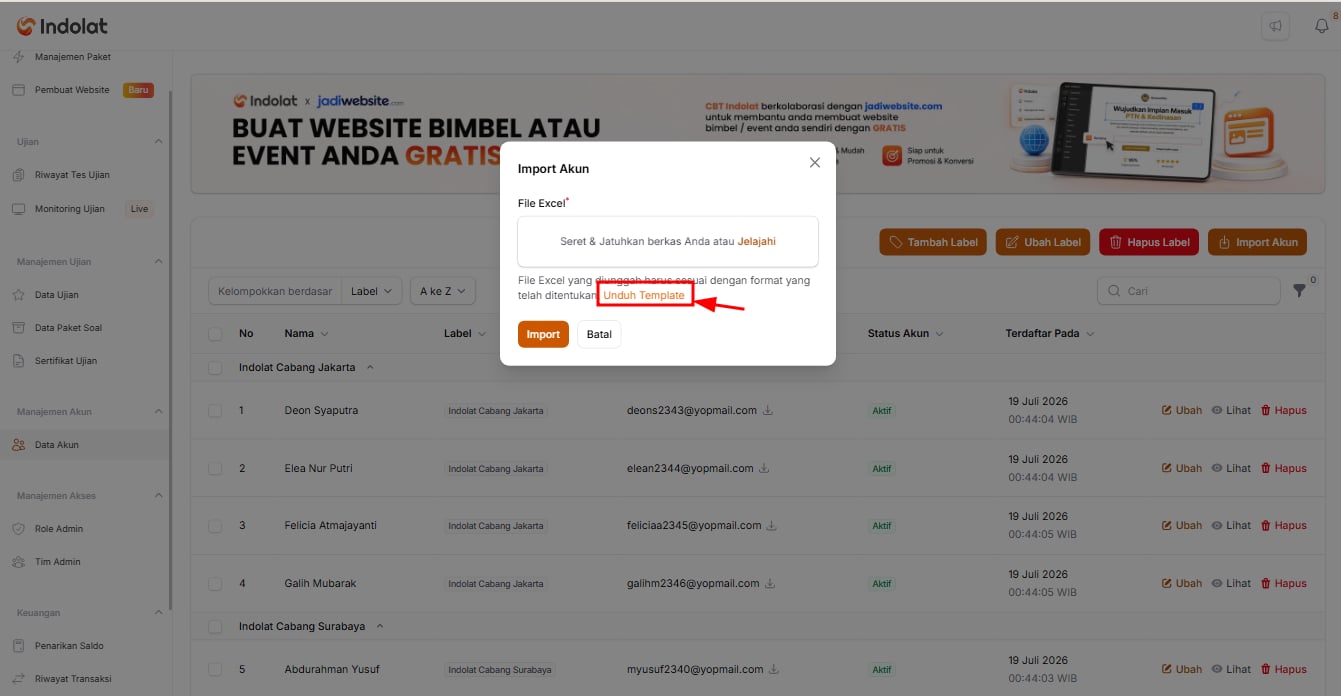Click the orange Import button in dialog
Screen dimensions: 1341x696
point(543,334)
